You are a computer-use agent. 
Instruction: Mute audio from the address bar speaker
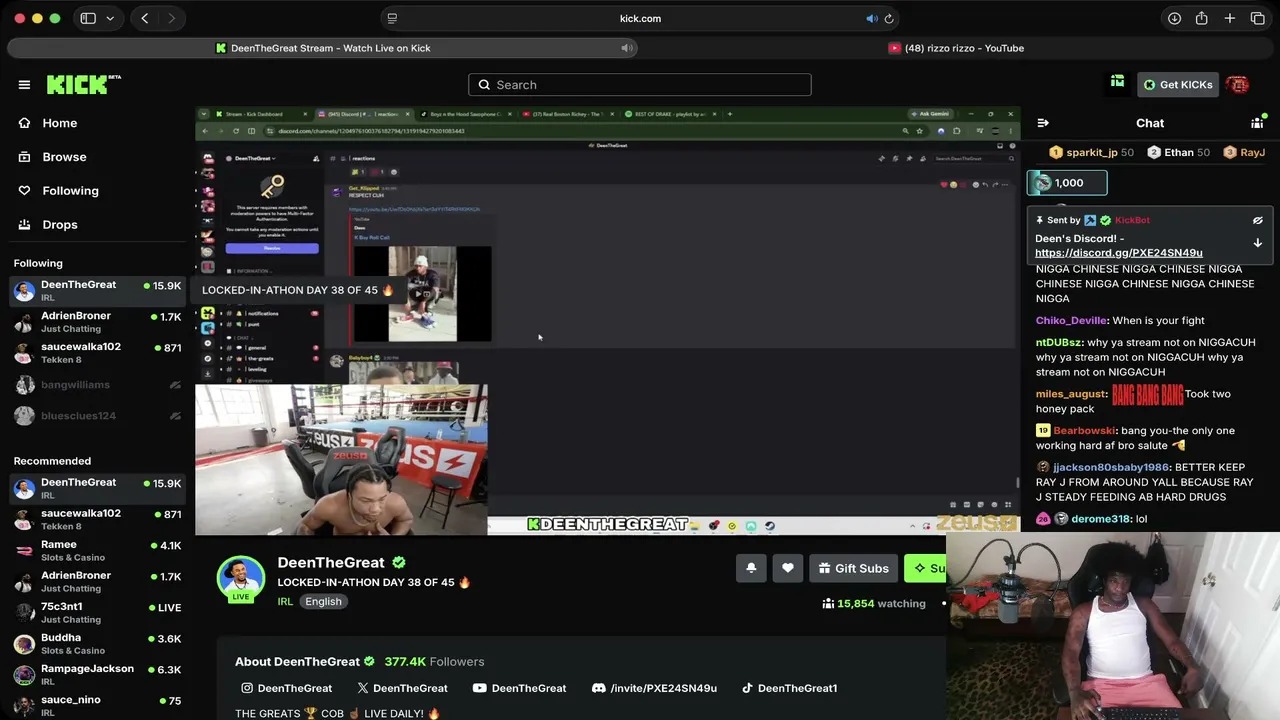click(x=871, y=18)
